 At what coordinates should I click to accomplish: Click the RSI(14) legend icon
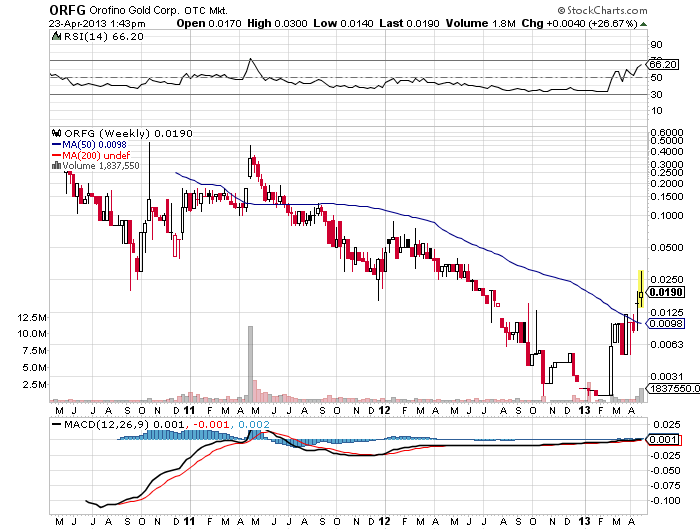click(56, 37)
